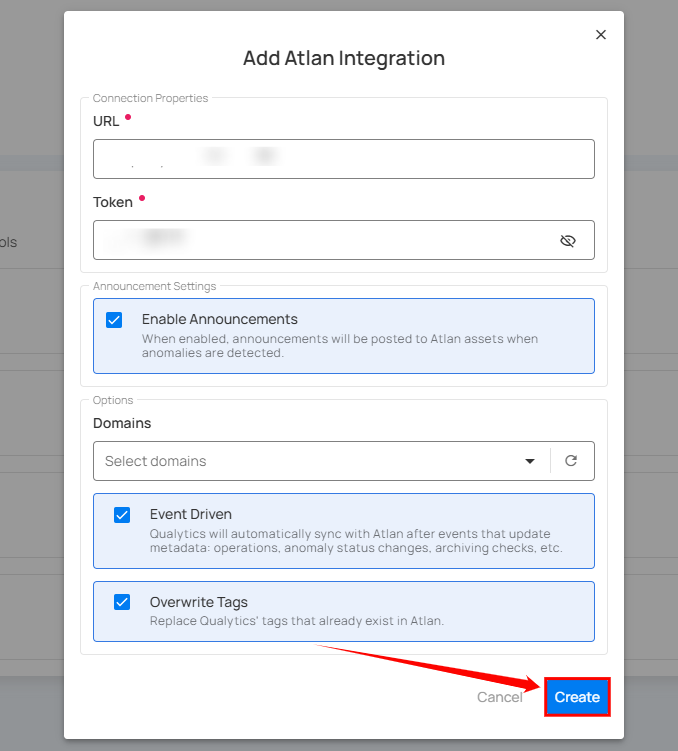Click the URL field label
This screenshot has width=678, height=751.
(x=106, y=121)
